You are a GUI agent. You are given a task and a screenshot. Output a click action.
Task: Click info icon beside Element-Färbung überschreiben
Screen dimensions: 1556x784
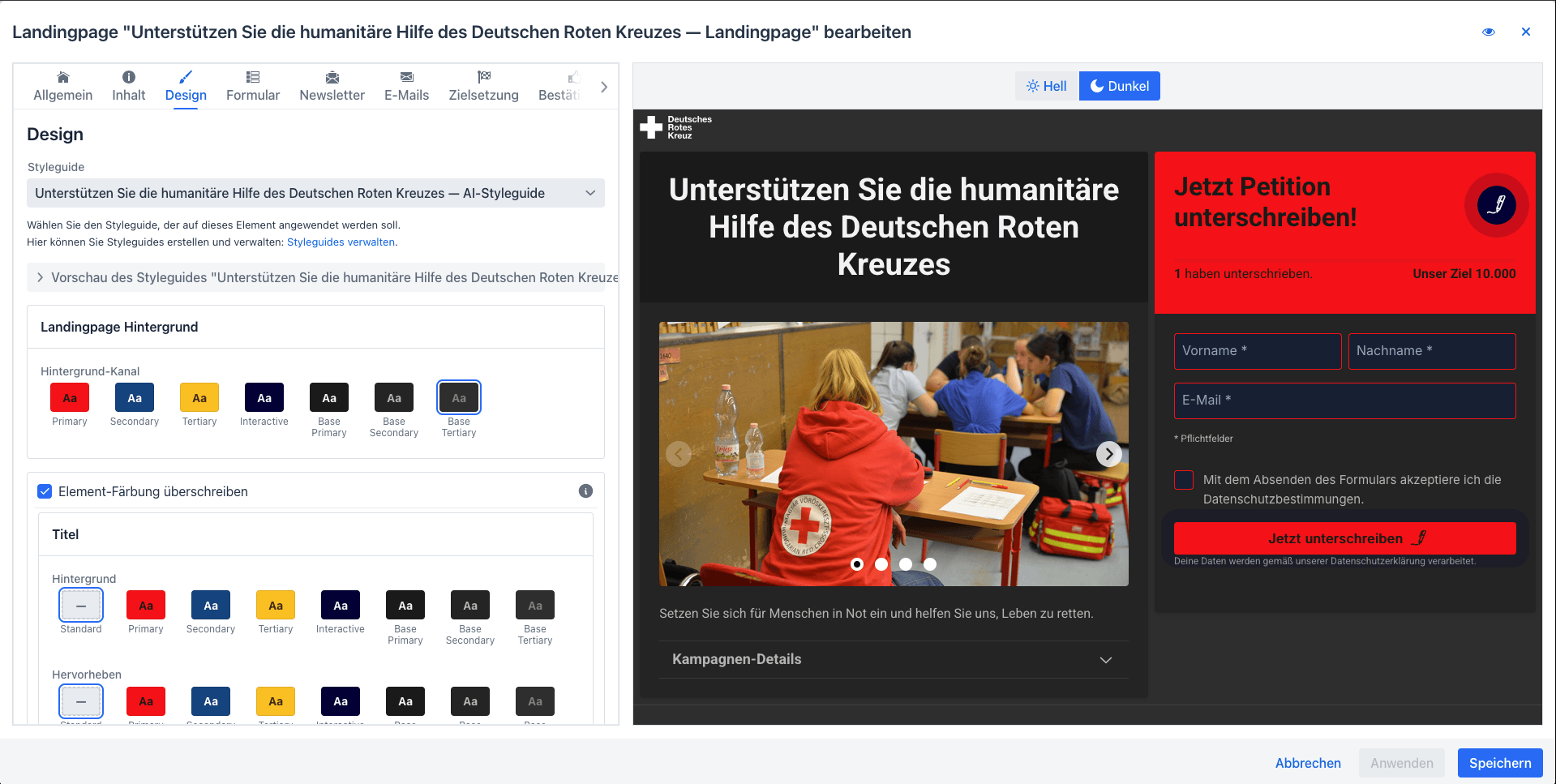(585, 491)
